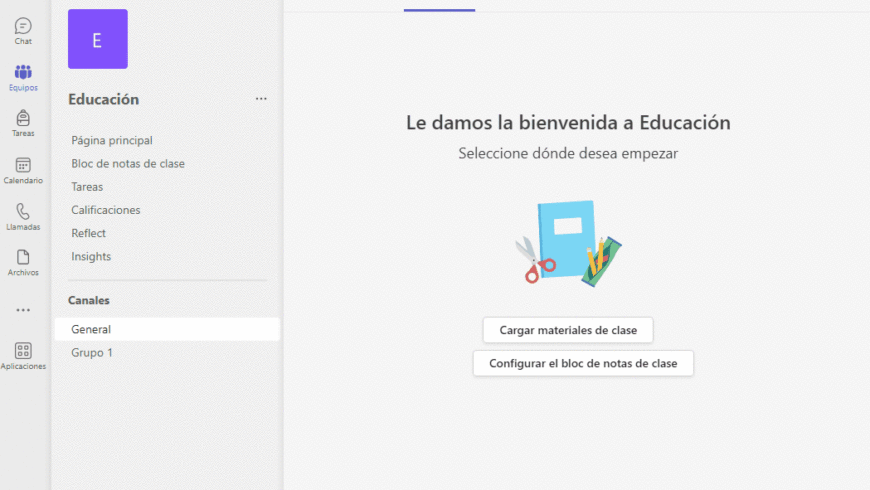Click the notebook illustration
This screenshot has height=490, width=870.
pos(568,243)
